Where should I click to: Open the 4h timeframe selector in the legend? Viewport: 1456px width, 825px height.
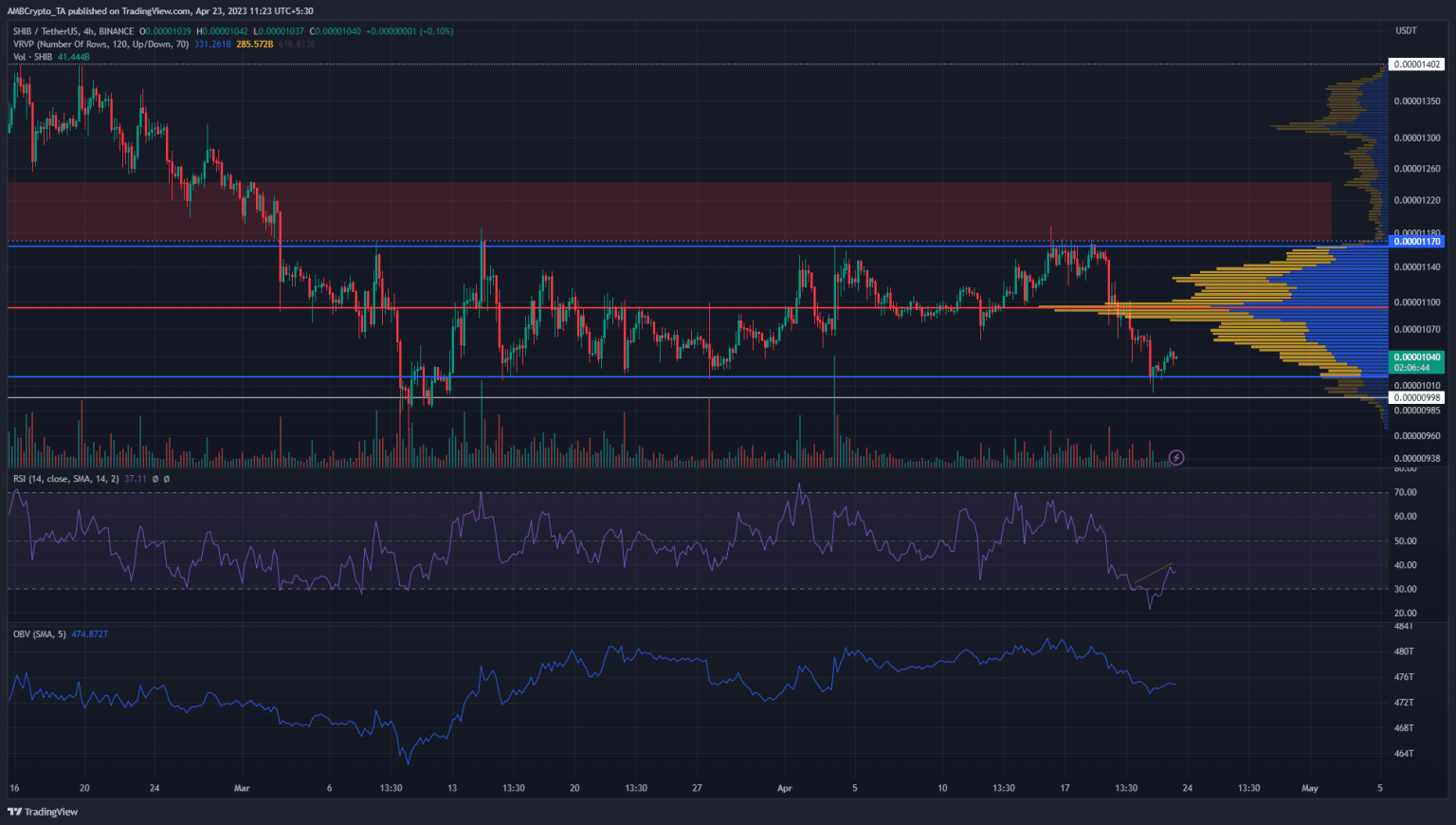(x=89, y=31)
